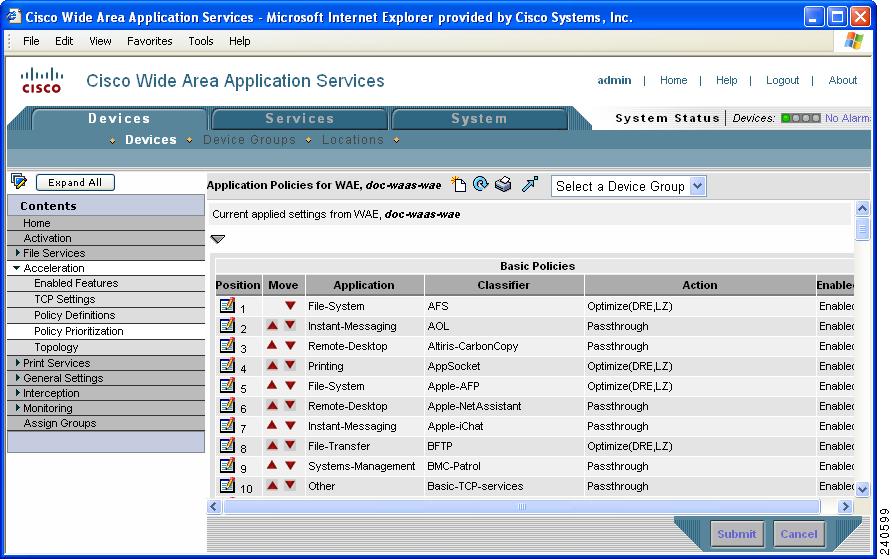This screenshot has height=559, width=892.
Task: Open Policy Definitions item
Action: pos(75,315)
